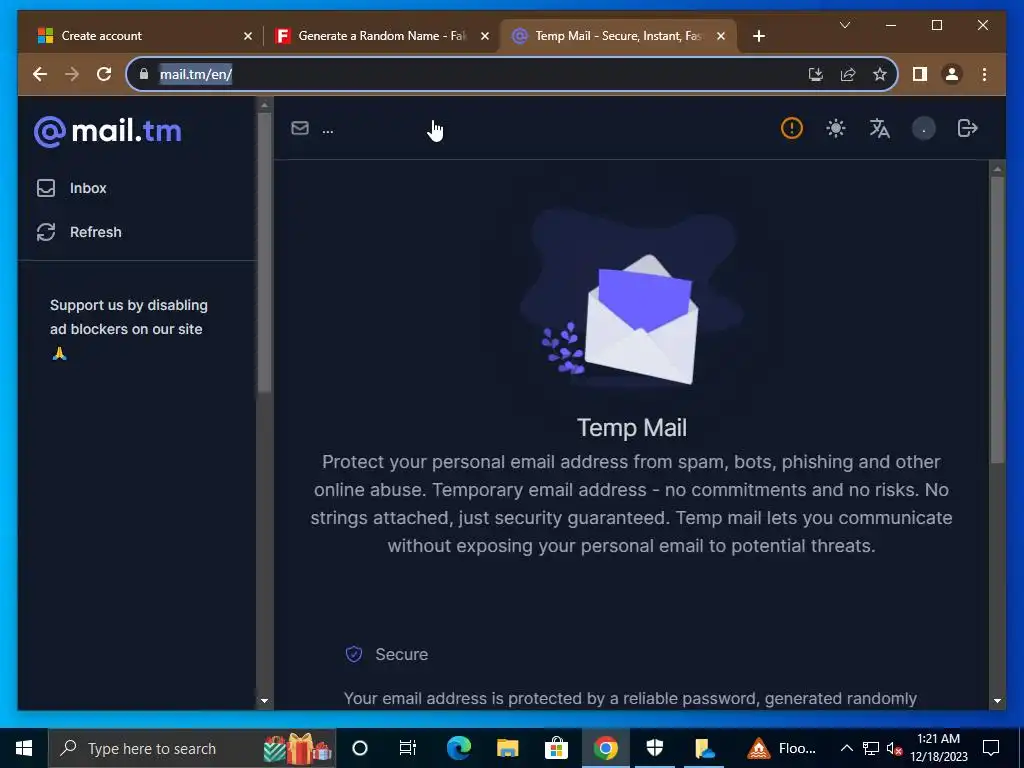Click the envelope email address icon
This screenshot has width=1024, height=768.
300,128
